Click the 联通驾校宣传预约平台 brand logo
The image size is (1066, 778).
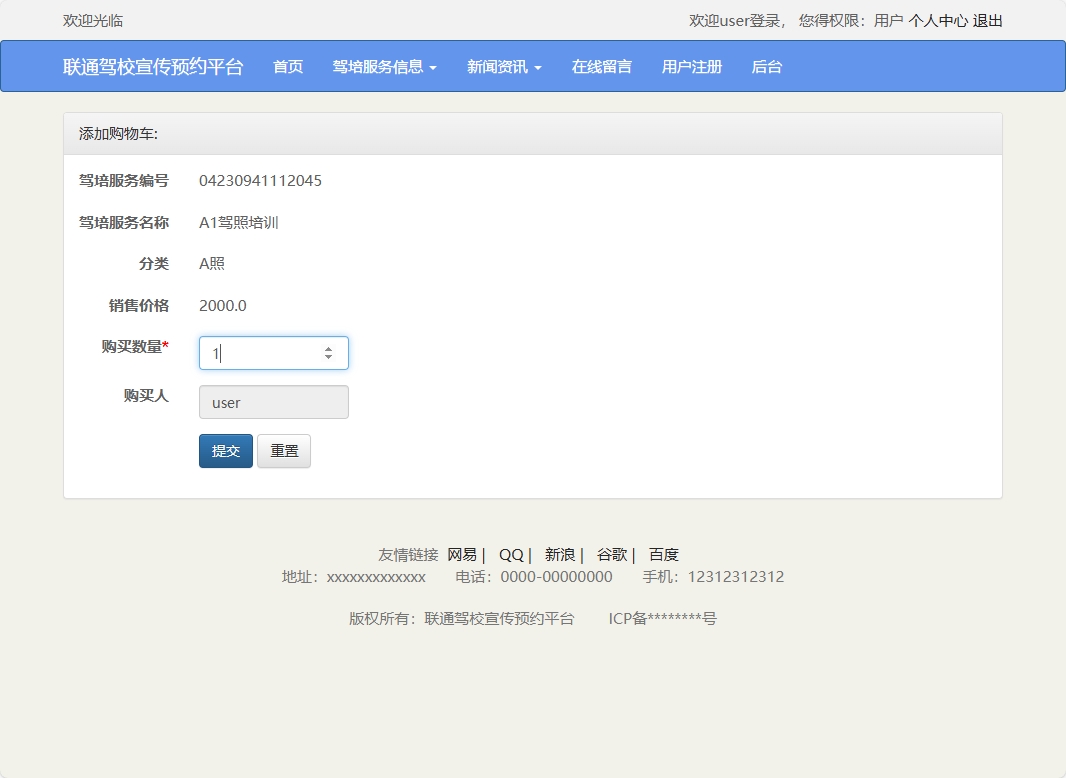[152, 66]
